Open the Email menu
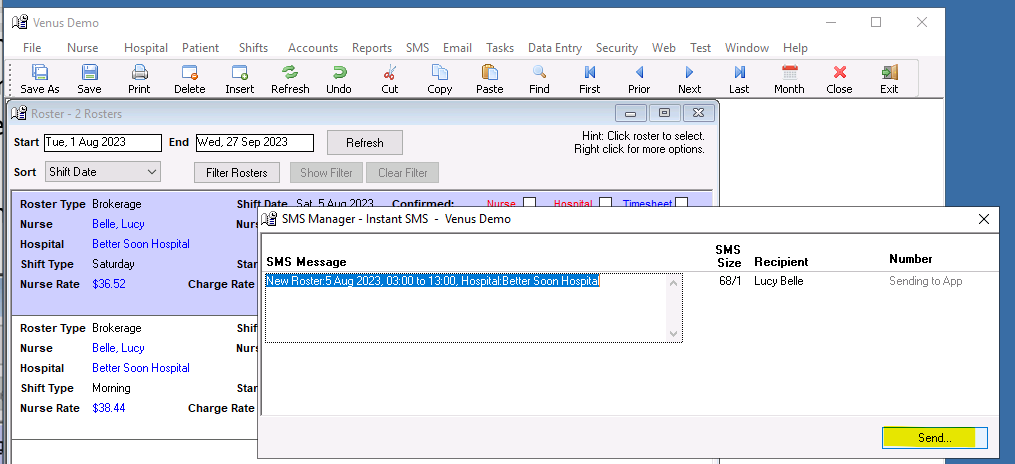This screenshot has width=1015, height=464. pos(457,48)
